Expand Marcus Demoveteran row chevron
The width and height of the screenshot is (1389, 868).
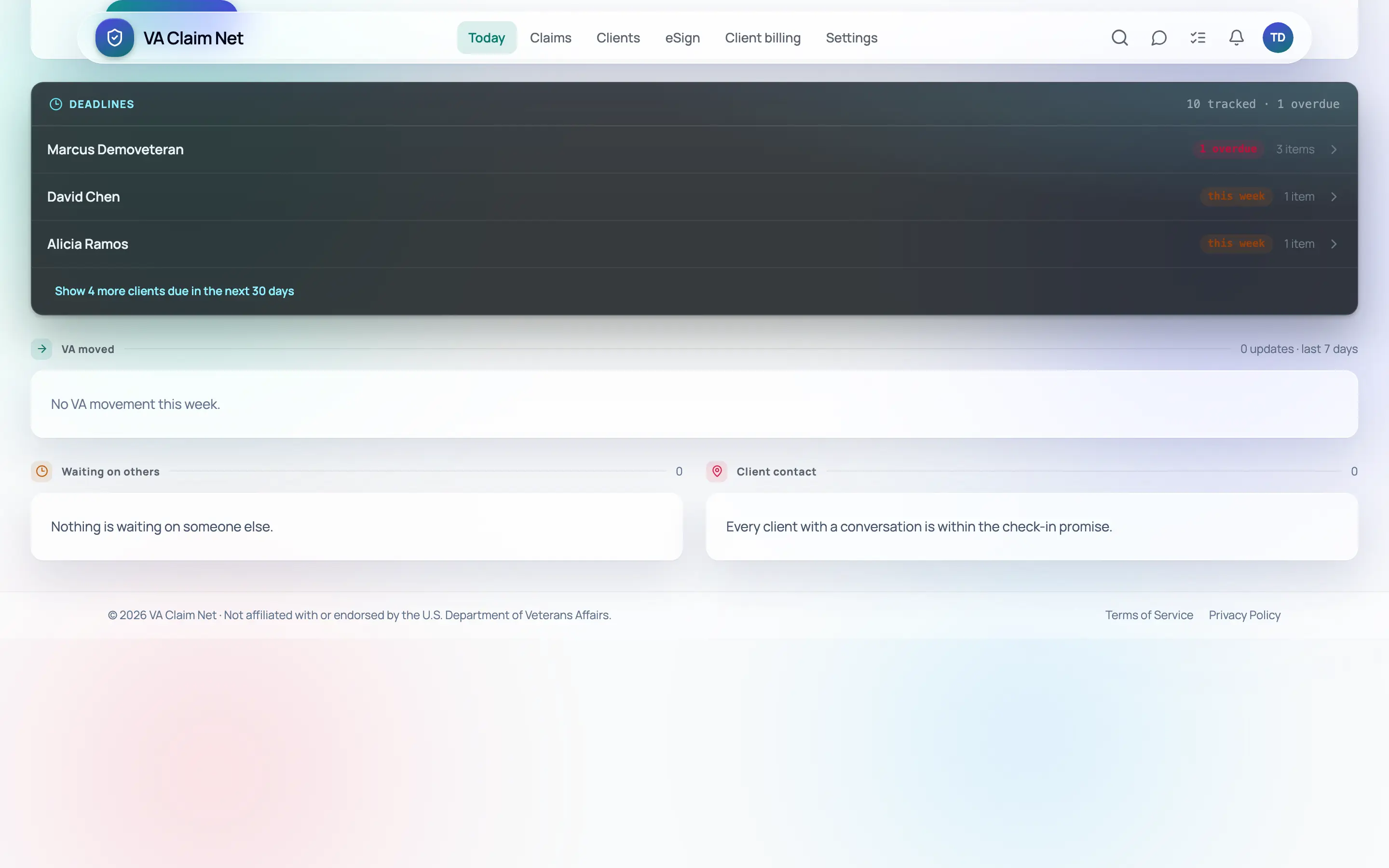pyautogui.click(x=1334, y=149)
